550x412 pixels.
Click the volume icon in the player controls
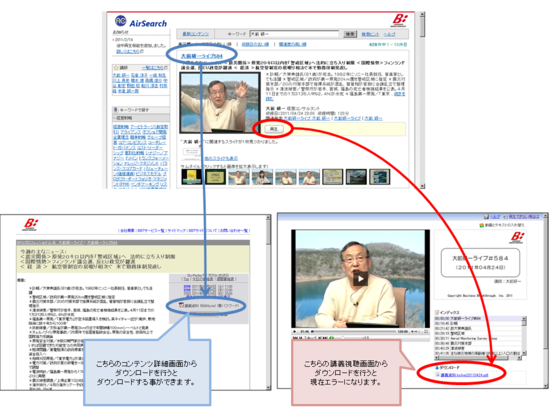tap(413, 331)
